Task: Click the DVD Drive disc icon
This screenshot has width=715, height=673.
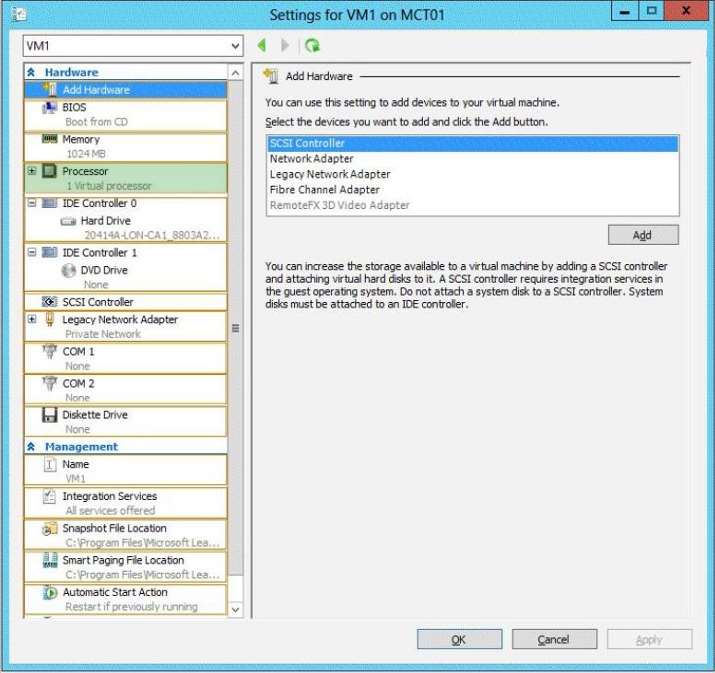Action: coord(68,270)
